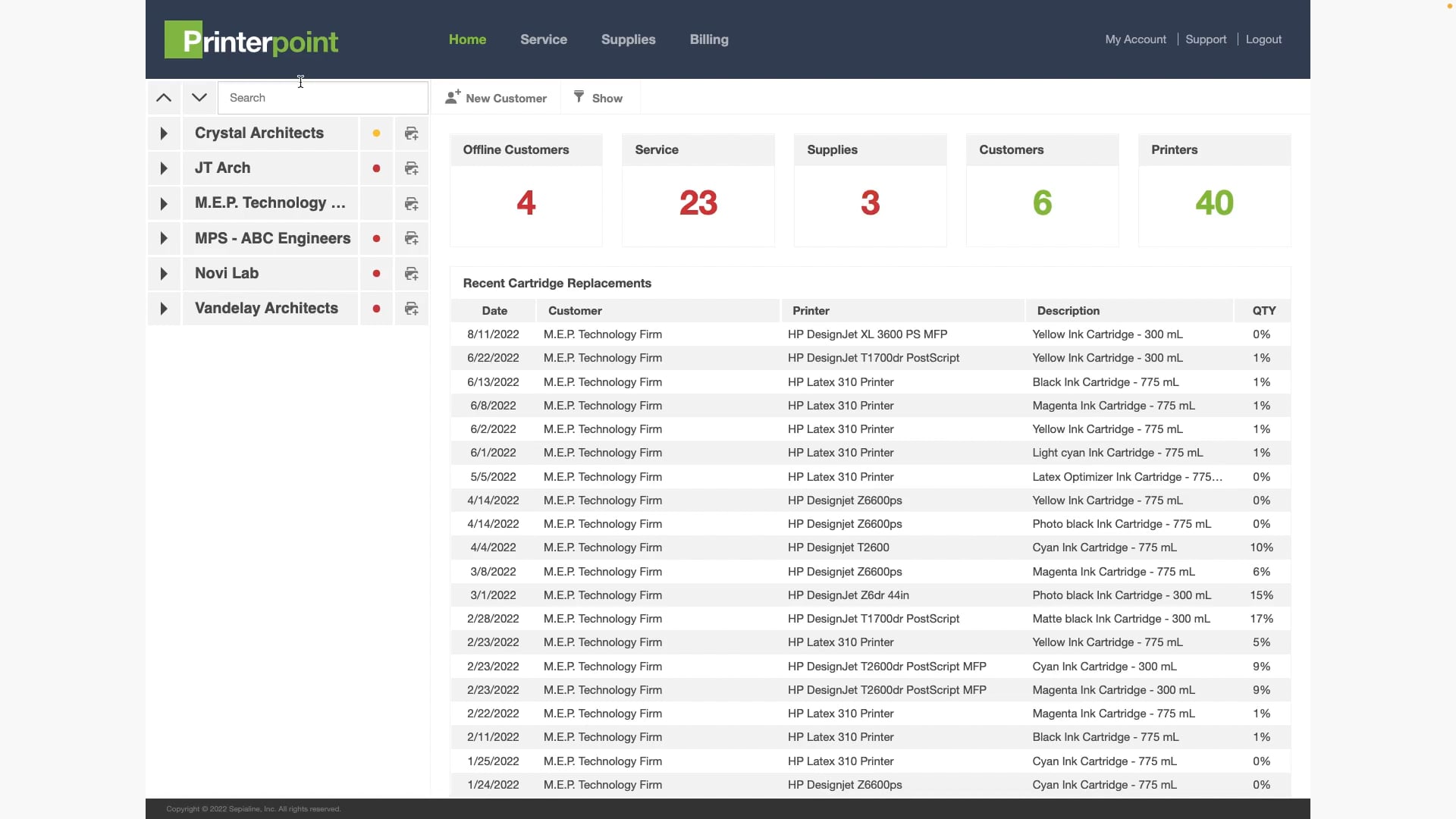Expand the Crystal Architects tree item
1456x819 pixels.
tap(163, 133)
